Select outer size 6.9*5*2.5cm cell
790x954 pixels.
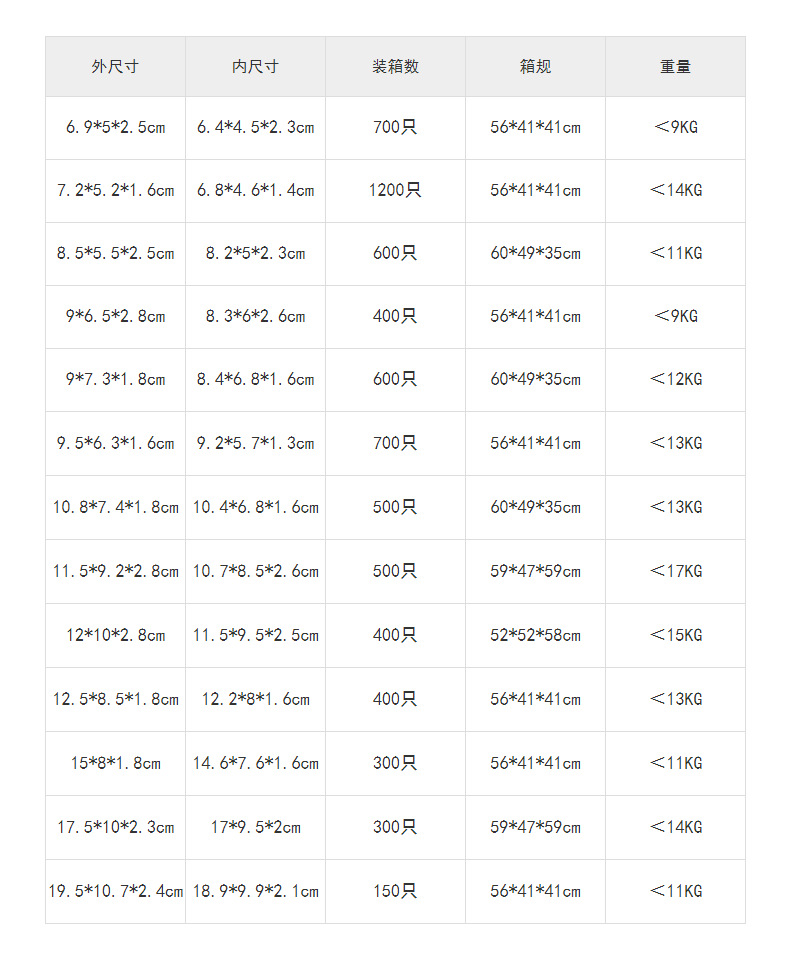115,127
